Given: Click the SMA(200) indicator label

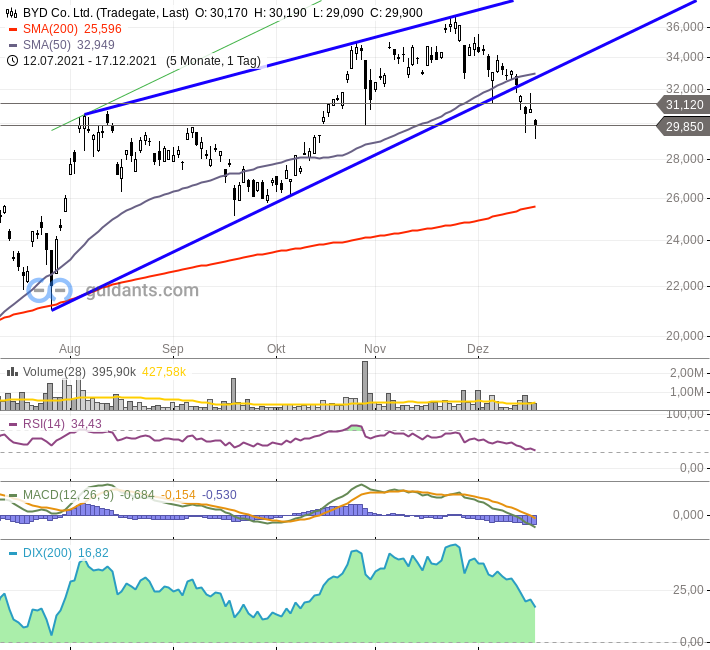Looking at the screenshot, I should coord(50,29).
